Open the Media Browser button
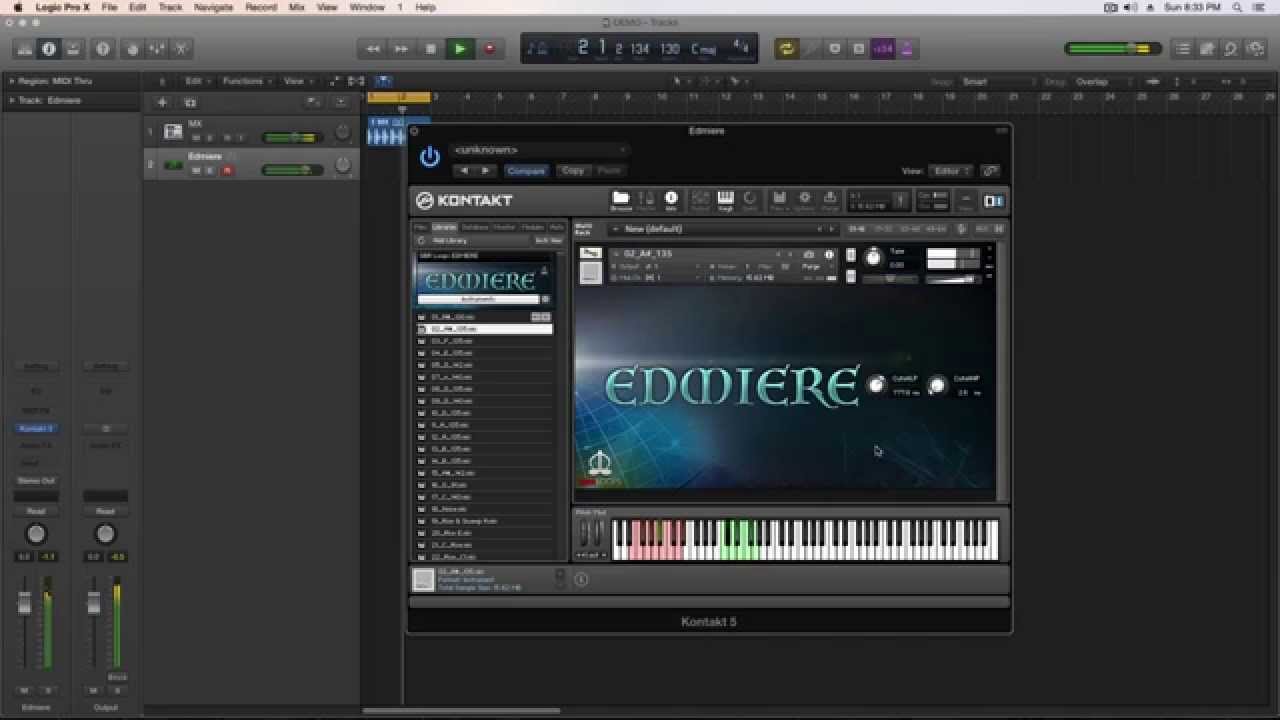This screenshot has height=720, width=1280. [1255, 48]
